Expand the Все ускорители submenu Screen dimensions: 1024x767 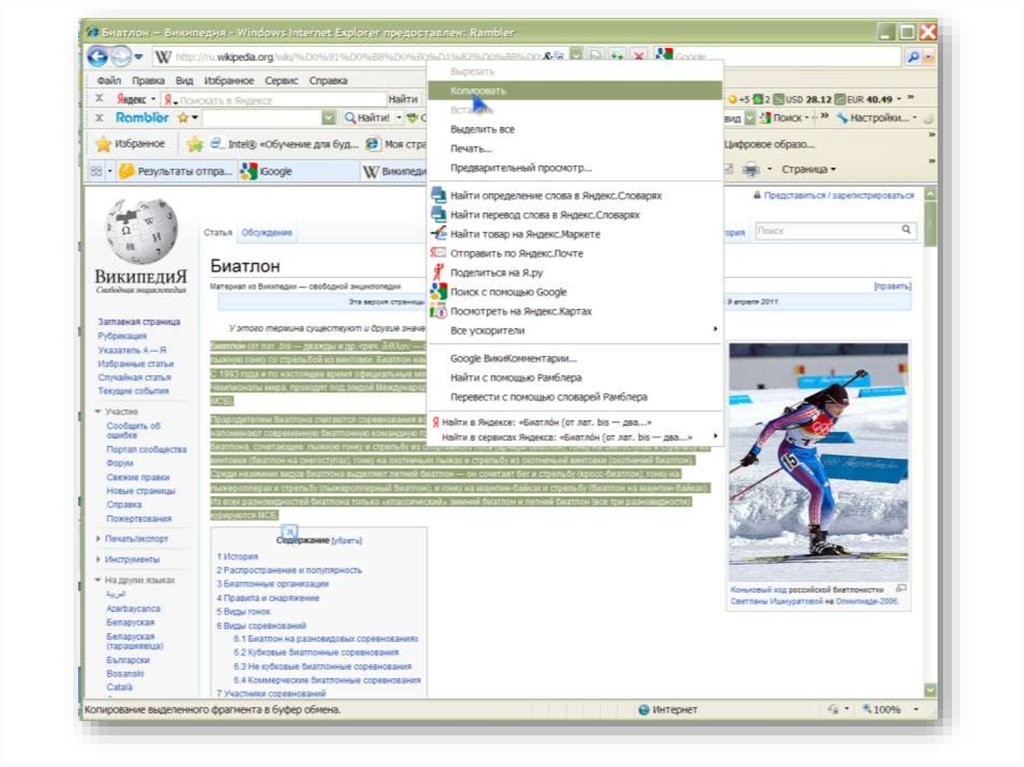pos(575,331)
